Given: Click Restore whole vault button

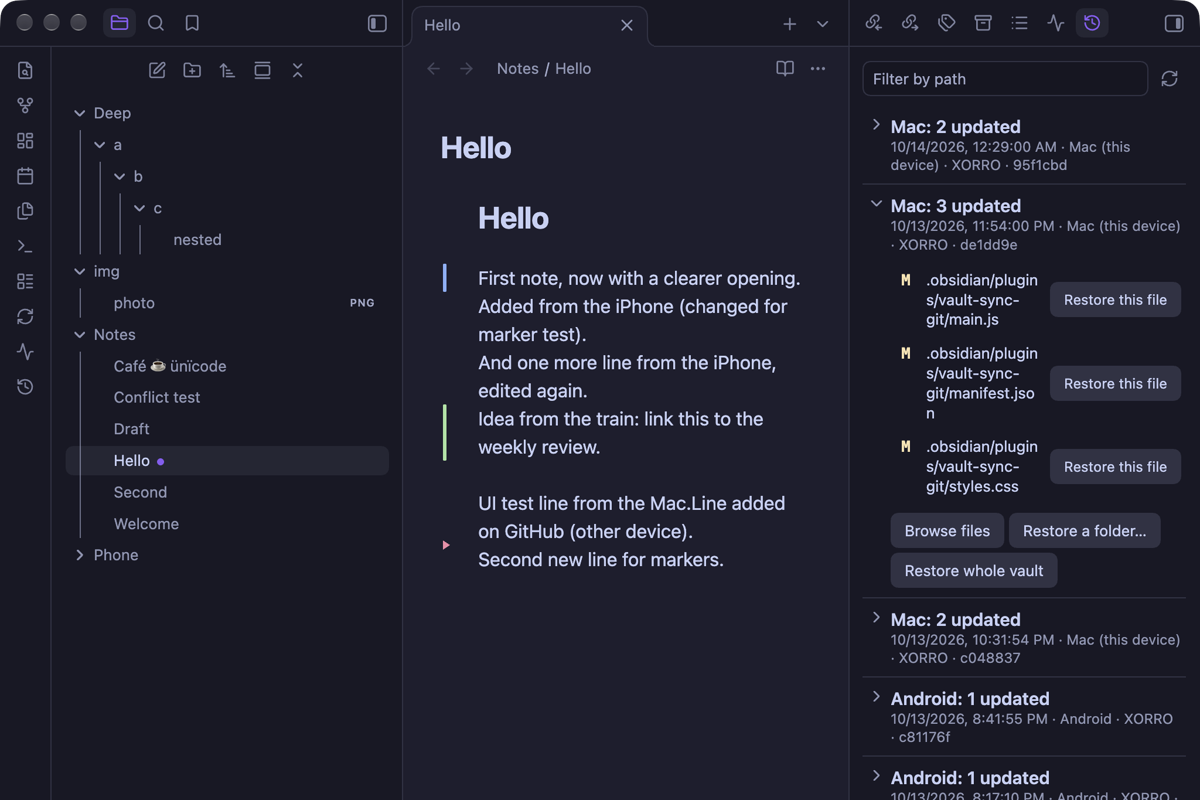Looking at the screenshot, I should (974, 571).
